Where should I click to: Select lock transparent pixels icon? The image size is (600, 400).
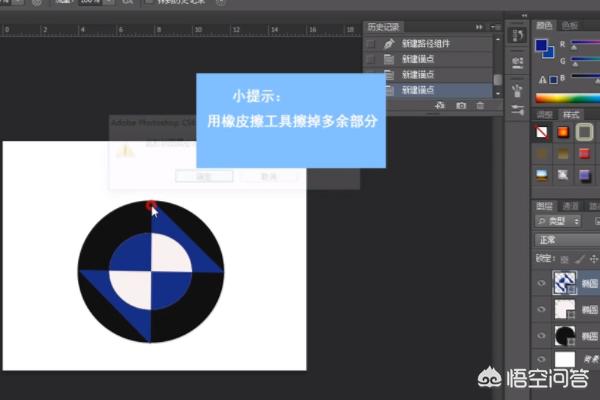tap(564, 260)
